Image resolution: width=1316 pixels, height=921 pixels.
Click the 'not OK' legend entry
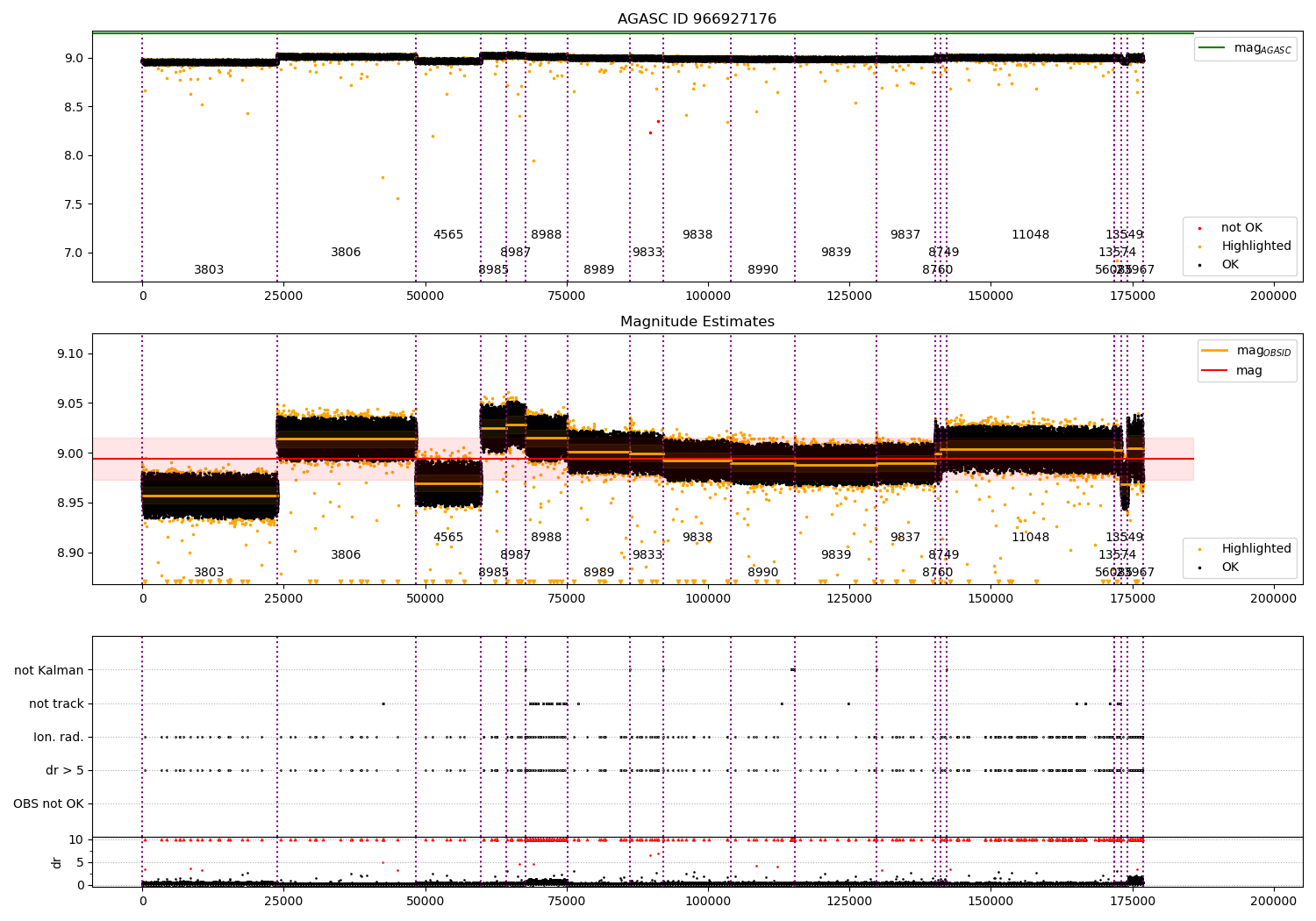(x=1231, y=228)
